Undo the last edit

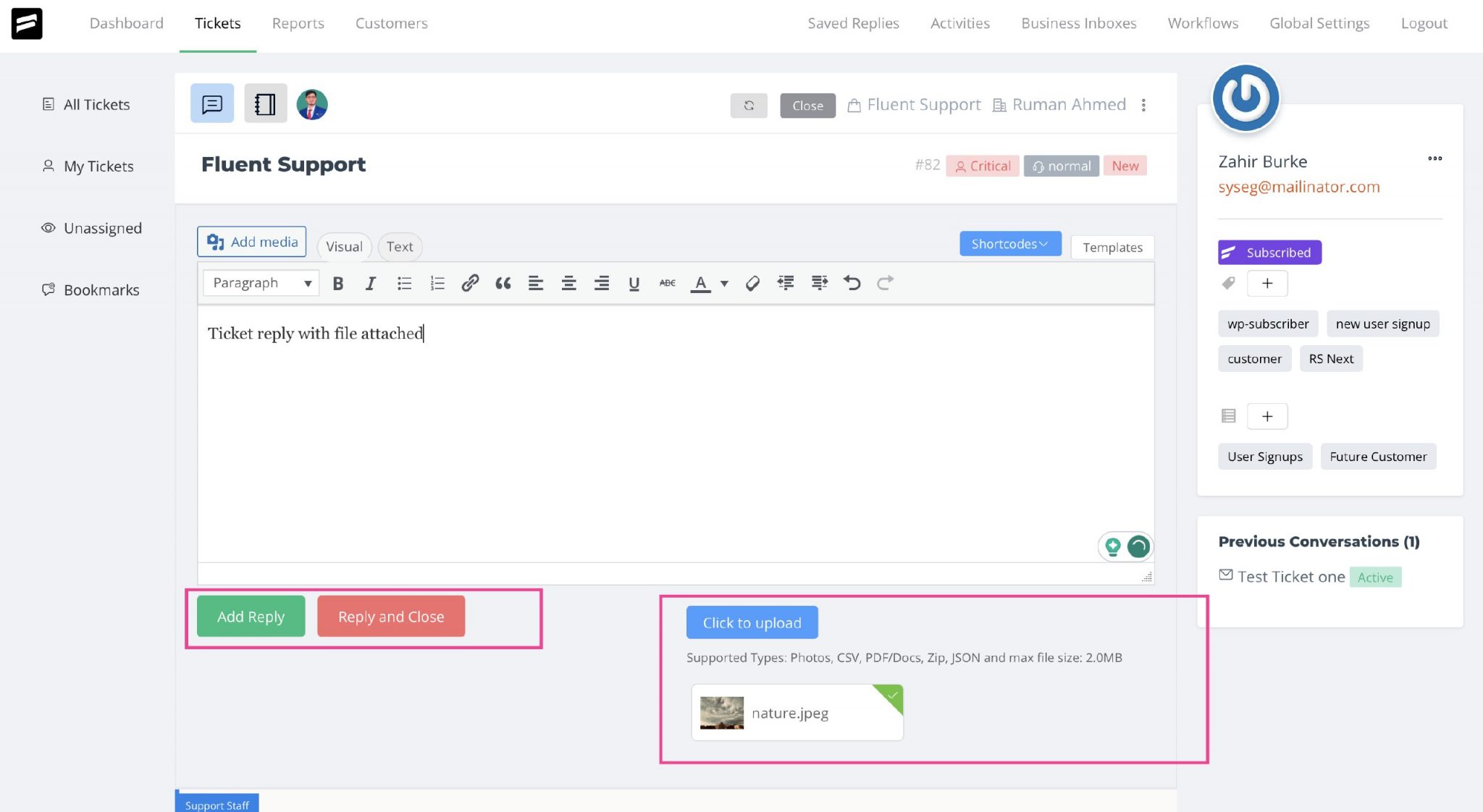pyautogui.click(x=852, y=283)
